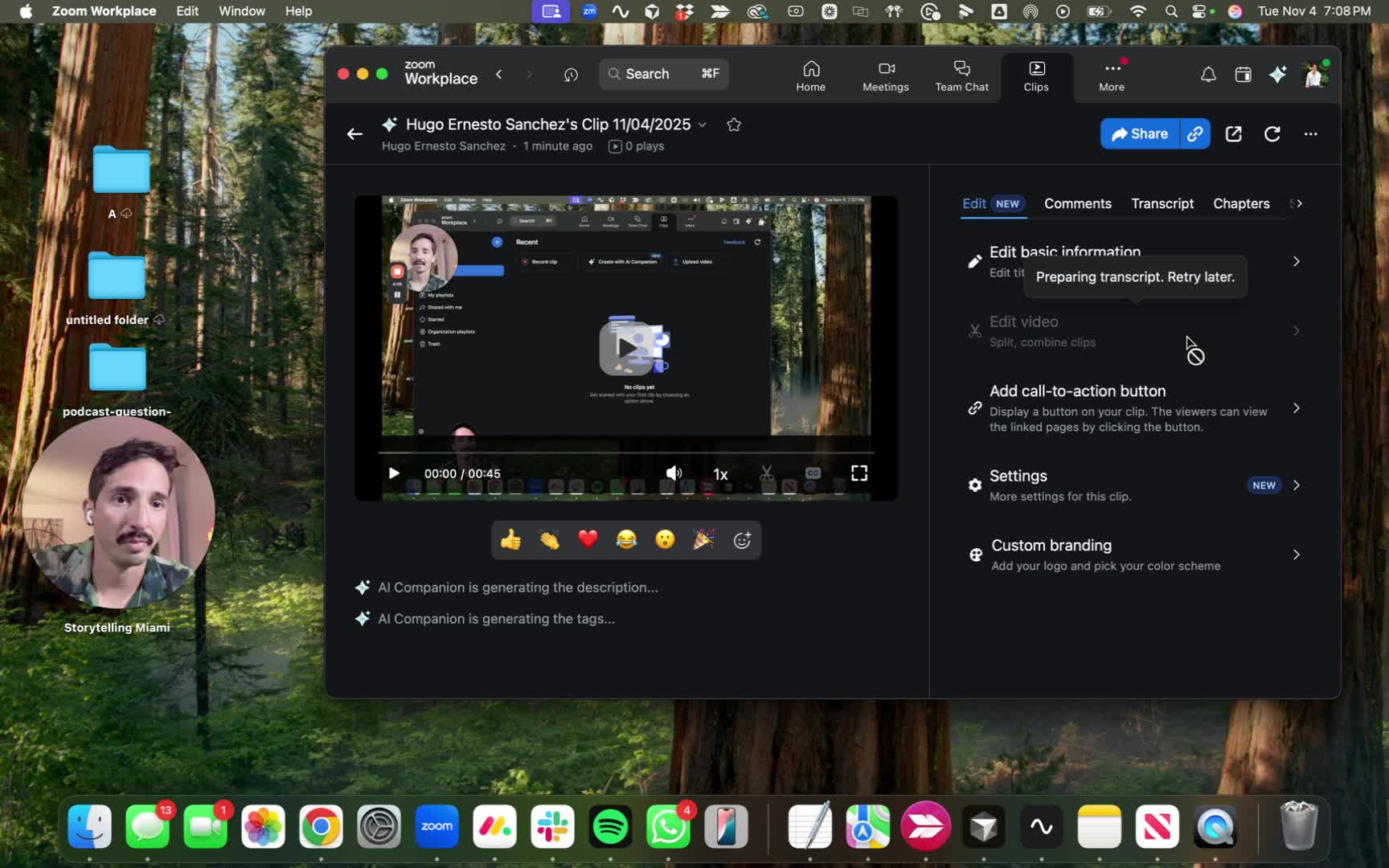Expand Add call-to-action button chevron
The width and height of the screenshot is (1389, 868).
click(1296, 408)
